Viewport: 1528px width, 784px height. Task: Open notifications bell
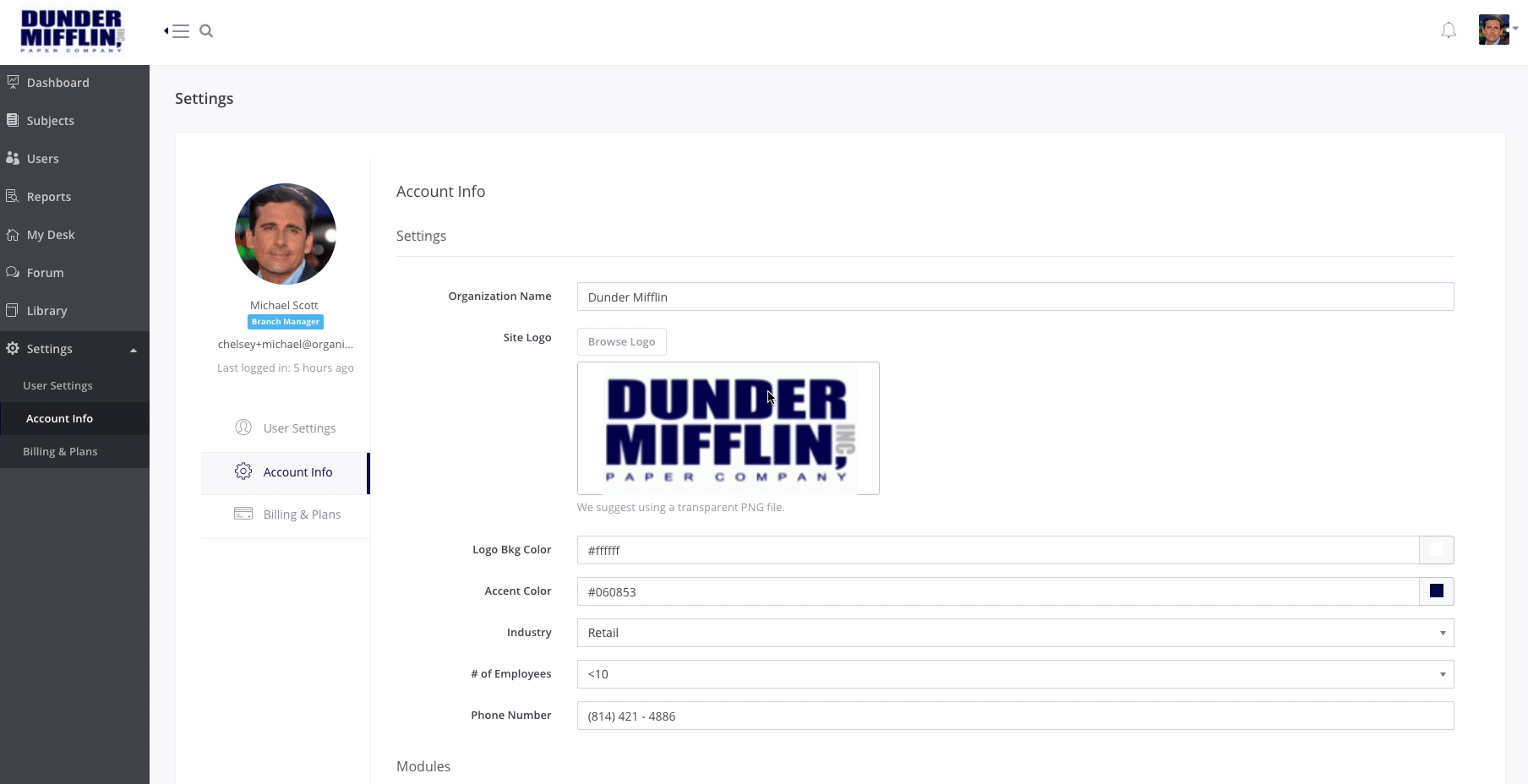coord(1449,30)
